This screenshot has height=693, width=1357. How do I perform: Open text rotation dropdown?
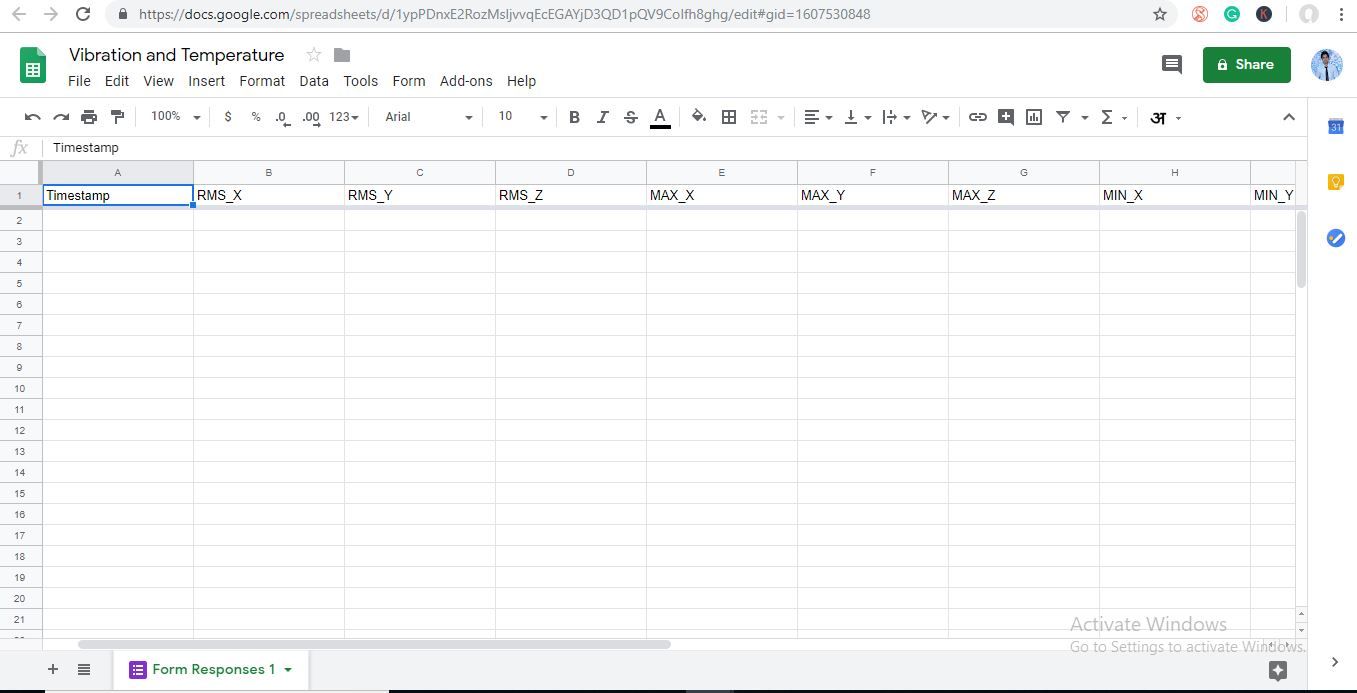pos(935,117)
